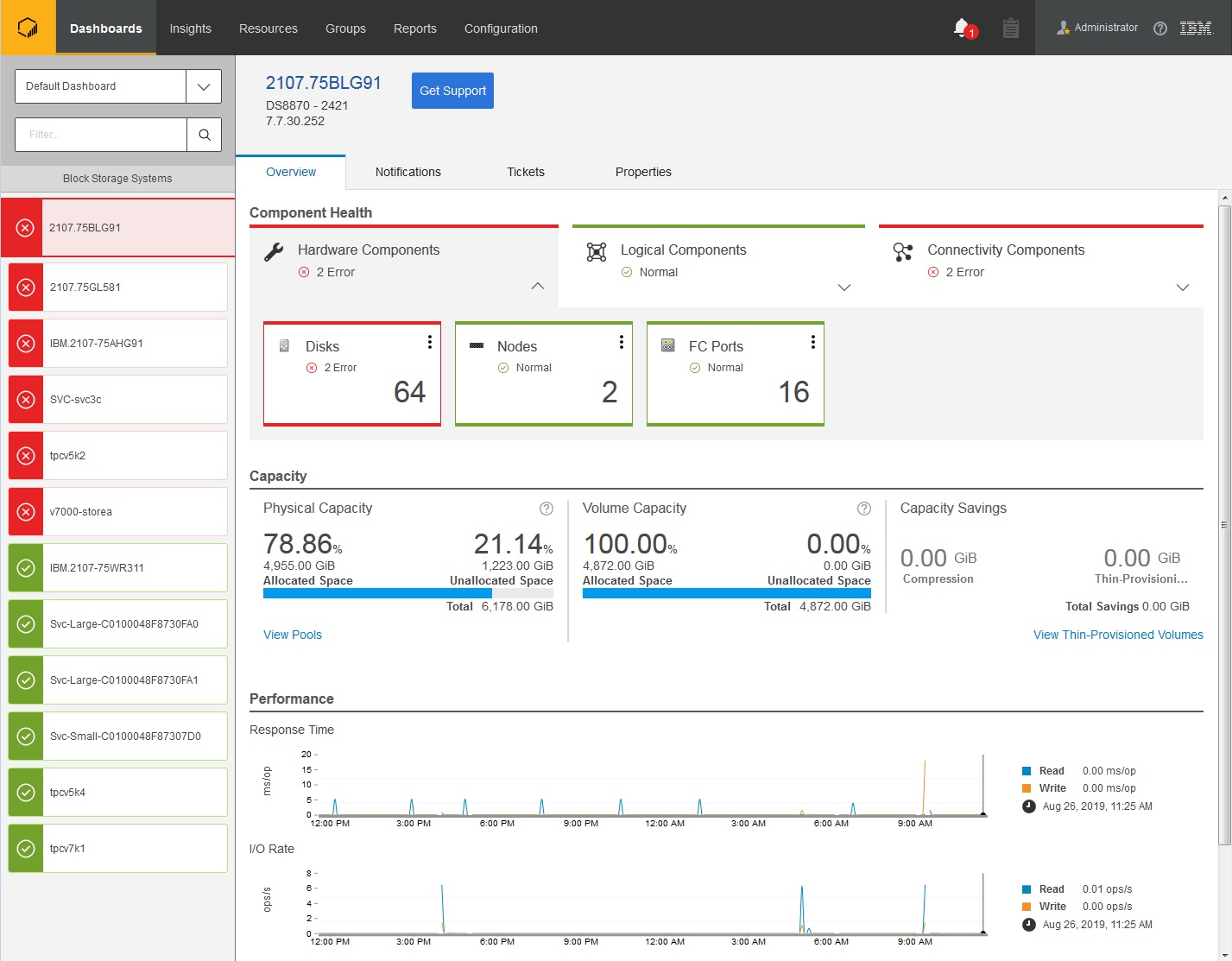Open the Nodes component tile
This screenshot has width=1232, height=961.
[544, 374]
